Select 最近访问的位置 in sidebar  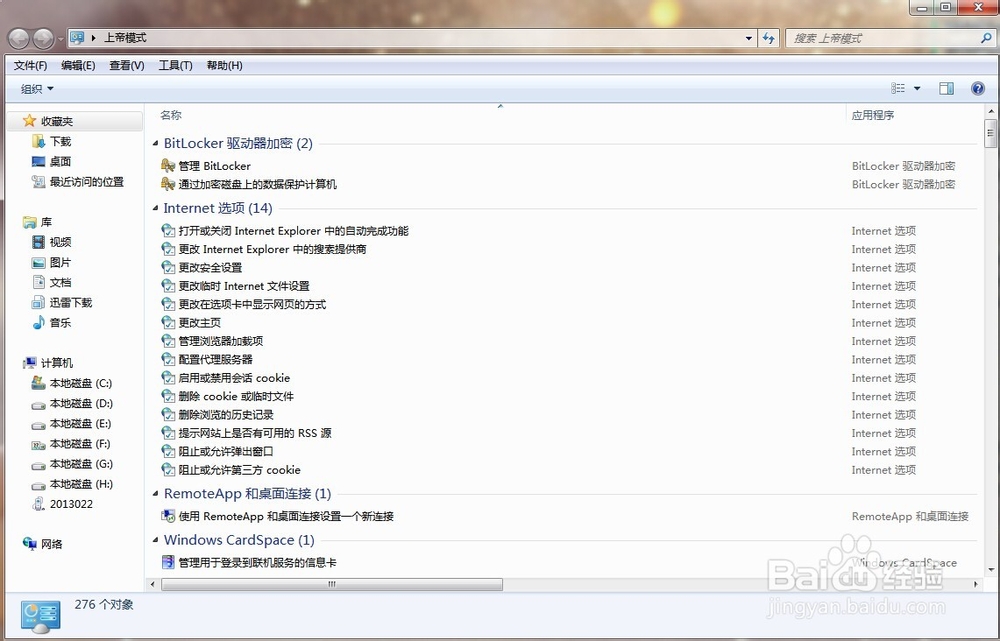click(x=87, y=182)
